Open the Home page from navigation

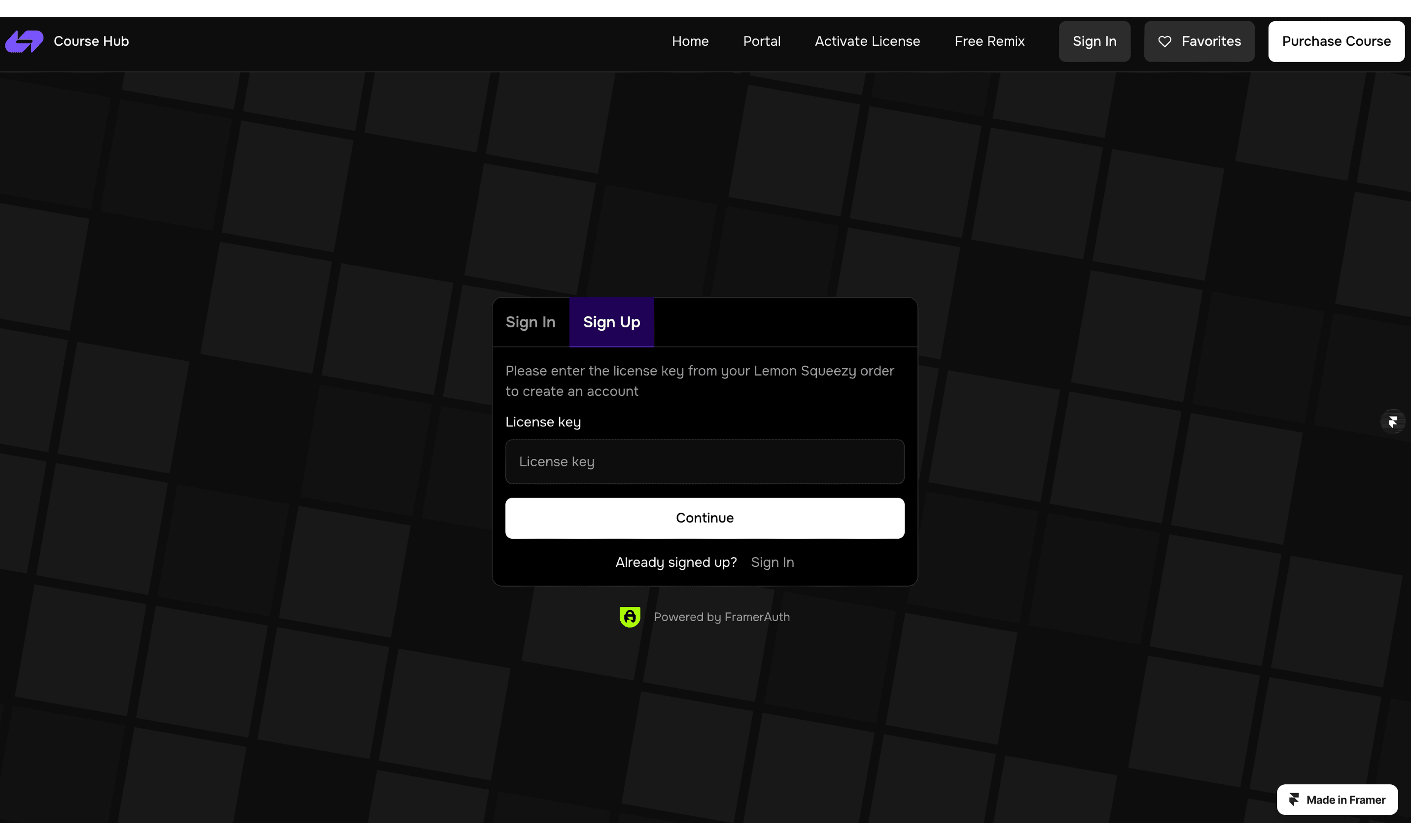690,41
